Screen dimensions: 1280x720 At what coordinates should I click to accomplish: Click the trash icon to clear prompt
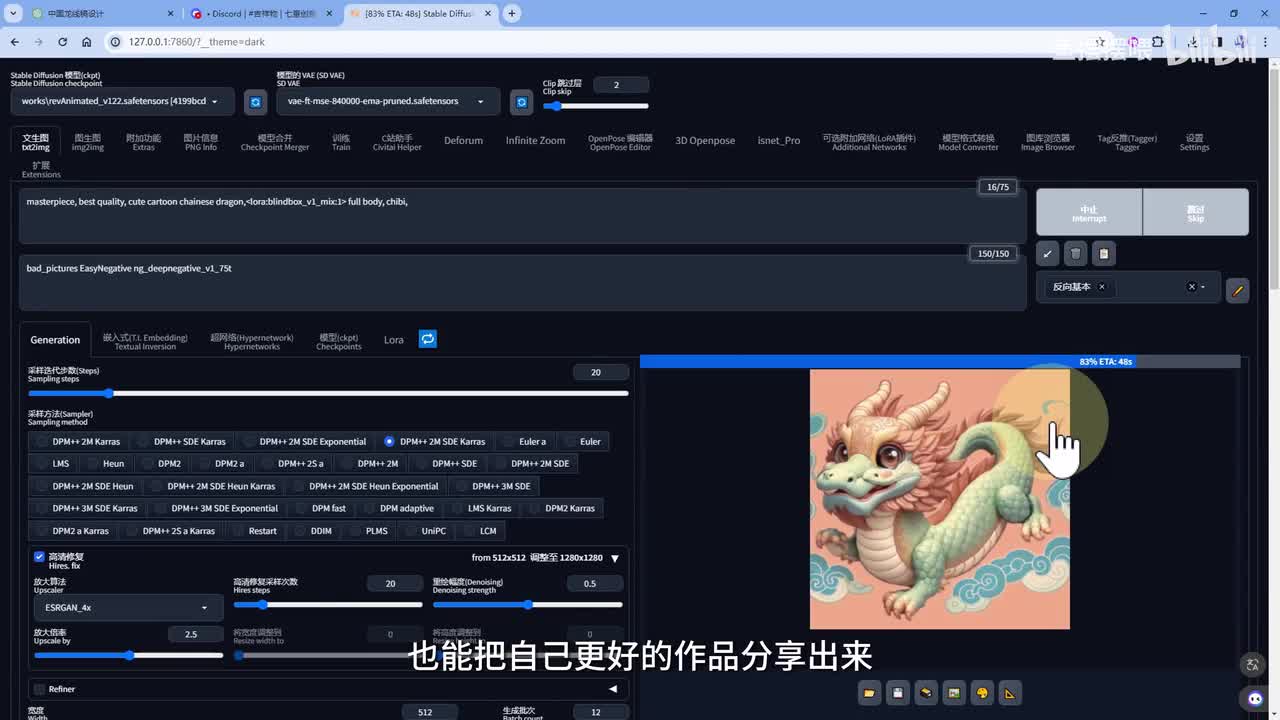click(x=1075, y=254)
